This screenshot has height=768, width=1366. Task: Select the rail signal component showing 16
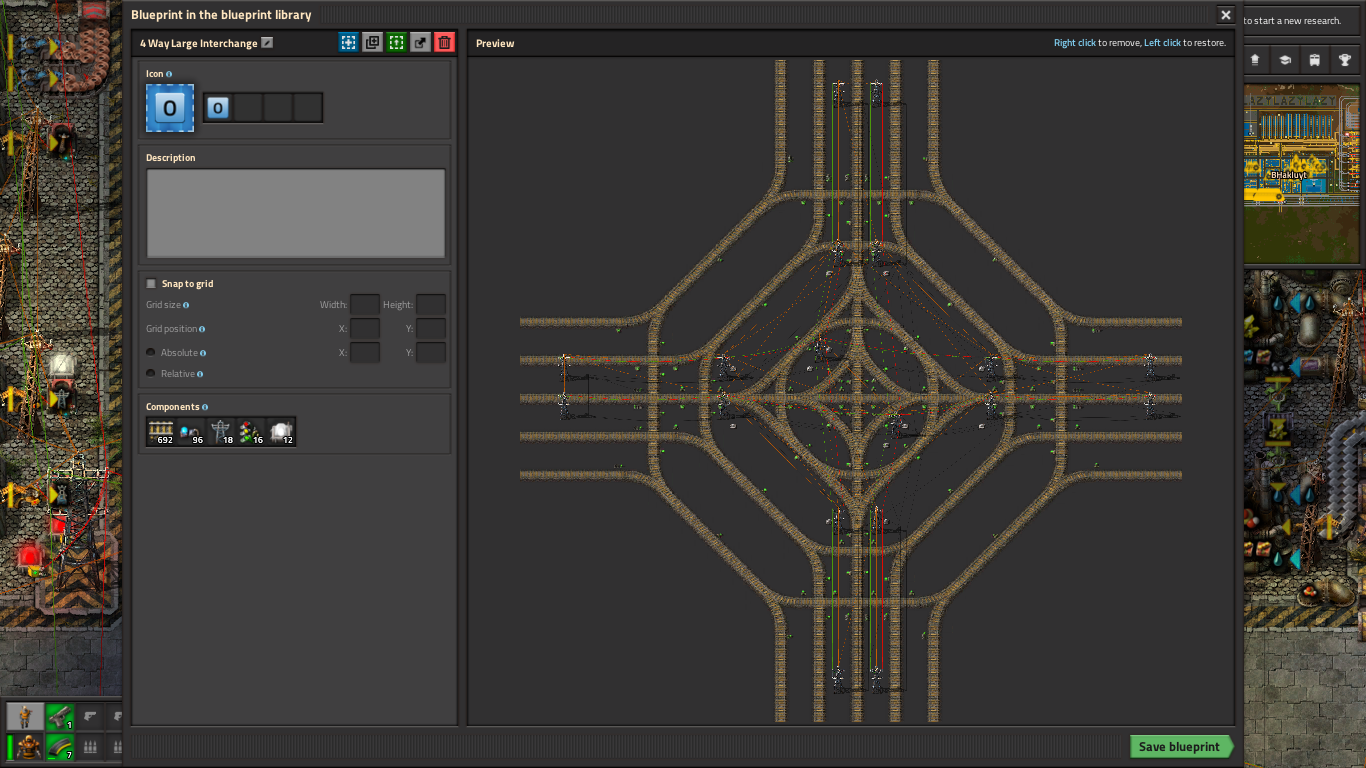click(x=251, y=432)
